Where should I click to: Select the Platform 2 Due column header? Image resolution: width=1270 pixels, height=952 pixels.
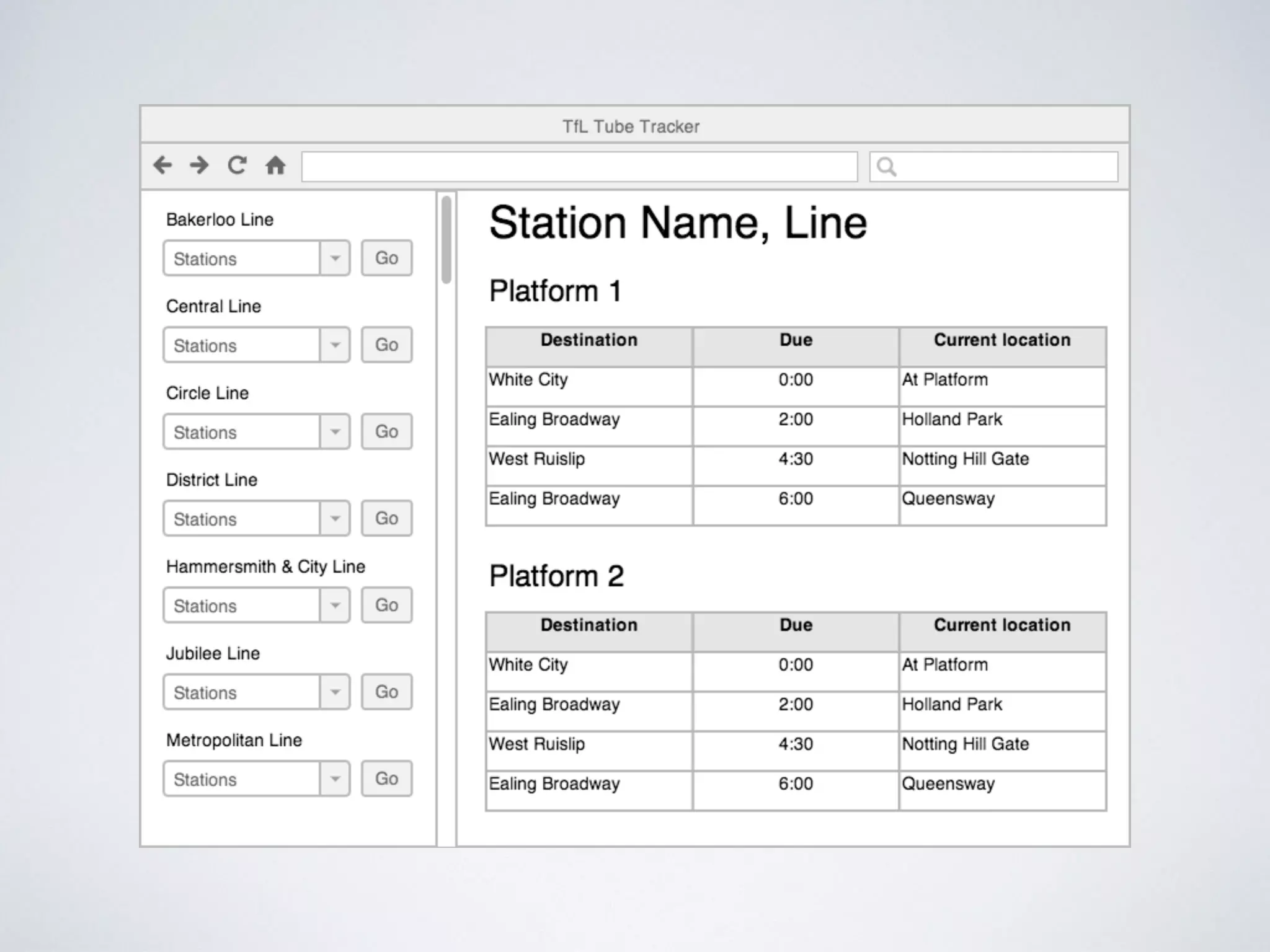click(796, 625)
